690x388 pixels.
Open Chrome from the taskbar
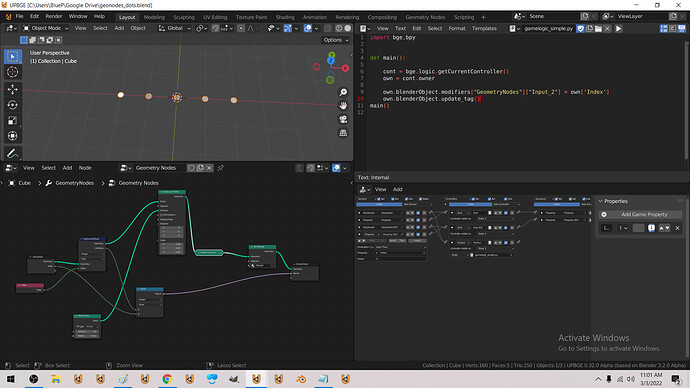(167, 379)
